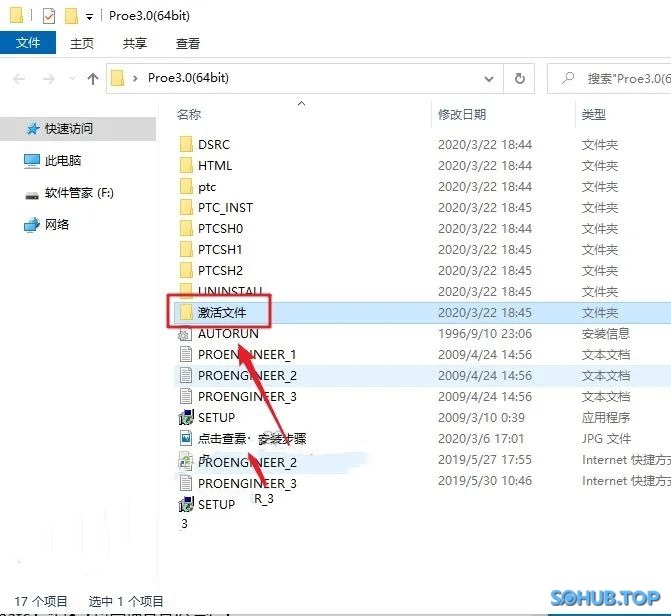Screen dimensions: 671x616
Task: Click the 安装信息 type of AUTORUN
Action: tap(606, 334)
